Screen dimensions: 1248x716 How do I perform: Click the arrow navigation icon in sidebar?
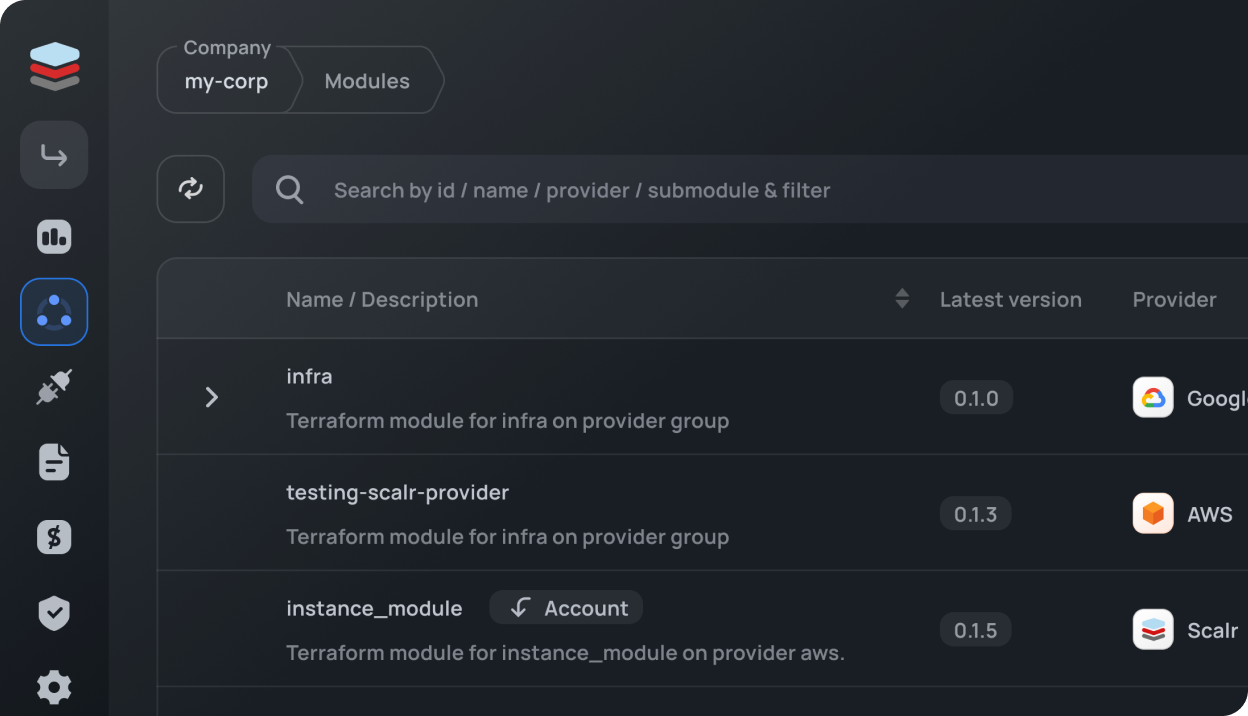[54, 155]
